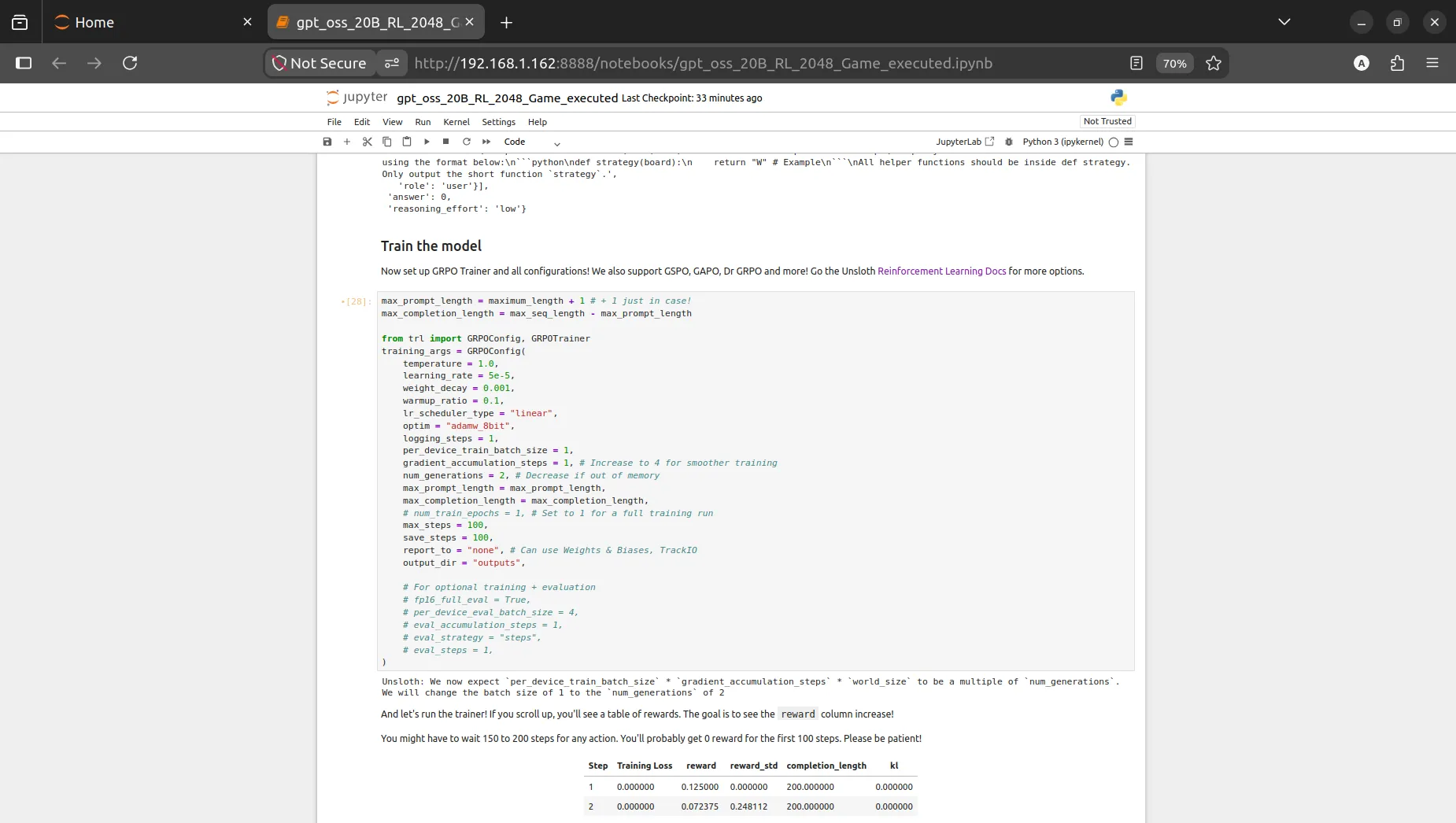The width and height of the screenshot is (1456, 823).
Task: Bookmark this page with star icon
Action: [x=1214, y=63]
